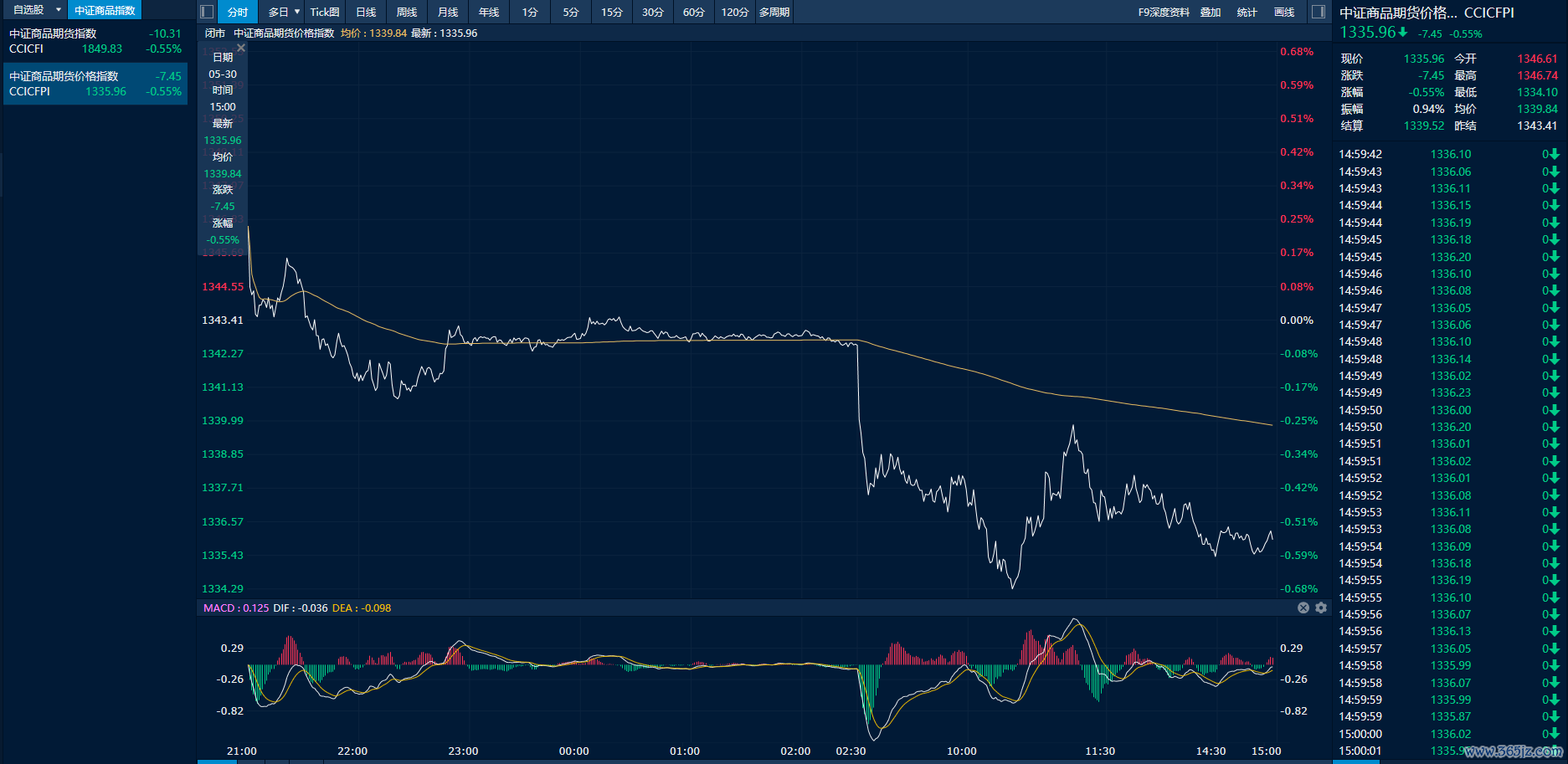Click the MACD indicator name label
1568x764 pixels.
tap(218, 608)
